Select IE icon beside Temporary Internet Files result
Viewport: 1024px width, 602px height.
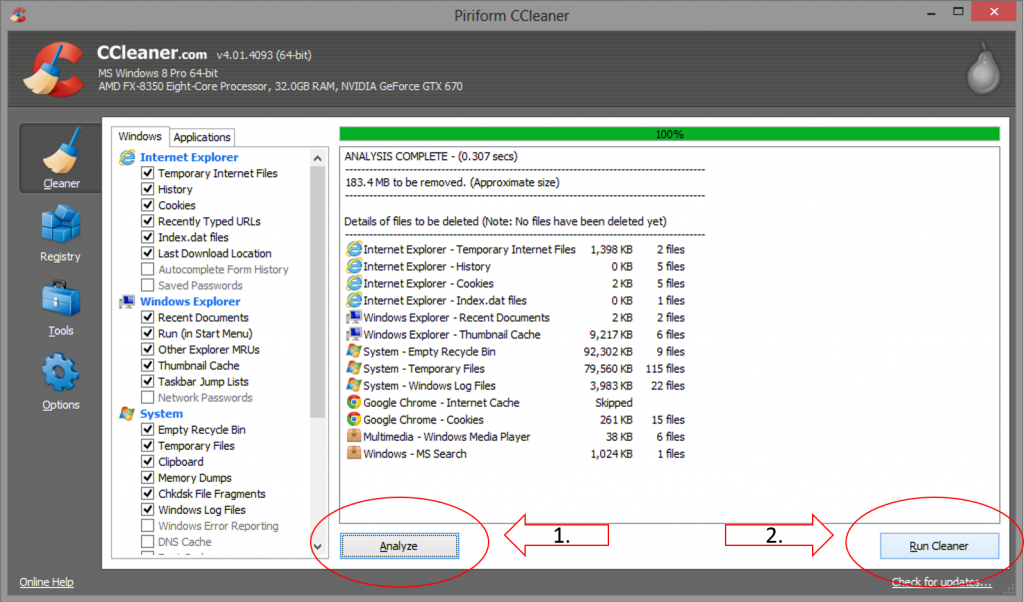pyautogui.click(x=353, y=249)
